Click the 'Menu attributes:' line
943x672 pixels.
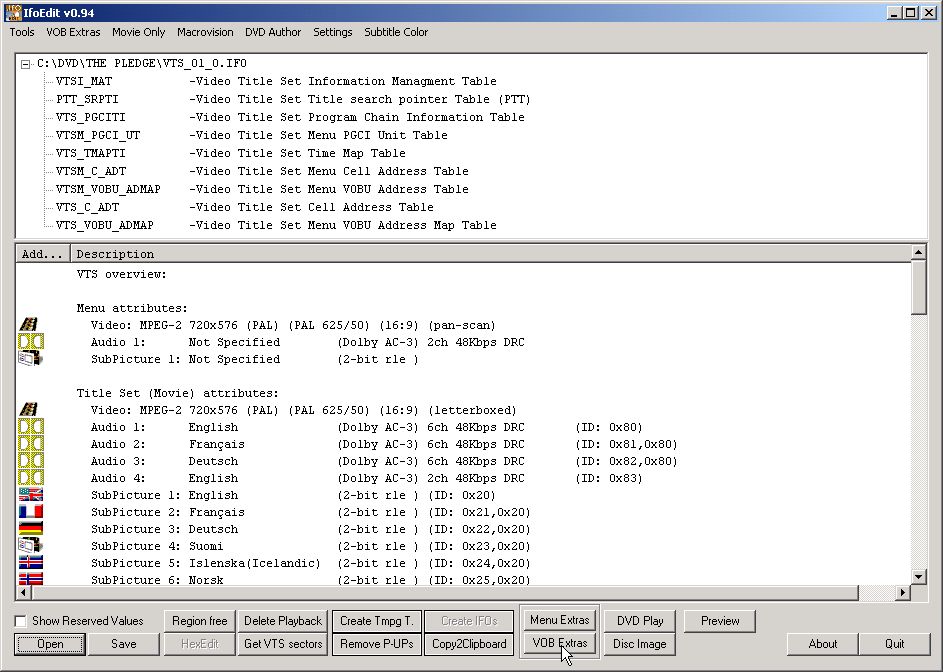tap(132, 308)
